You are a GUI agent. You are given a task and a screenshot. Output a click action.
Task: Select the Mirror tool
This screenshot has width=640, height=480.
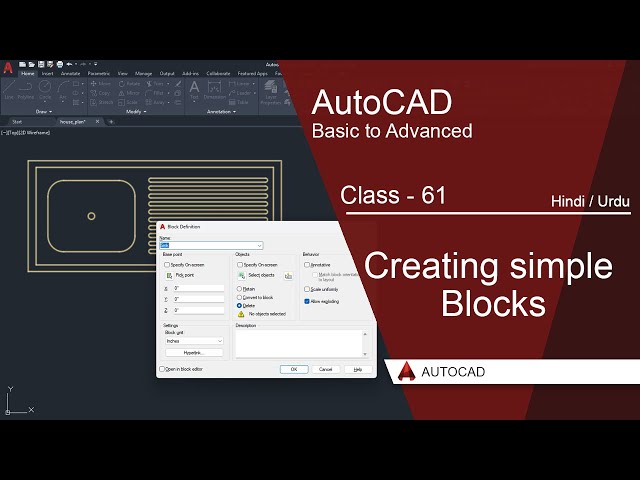[x=129, y=93]
